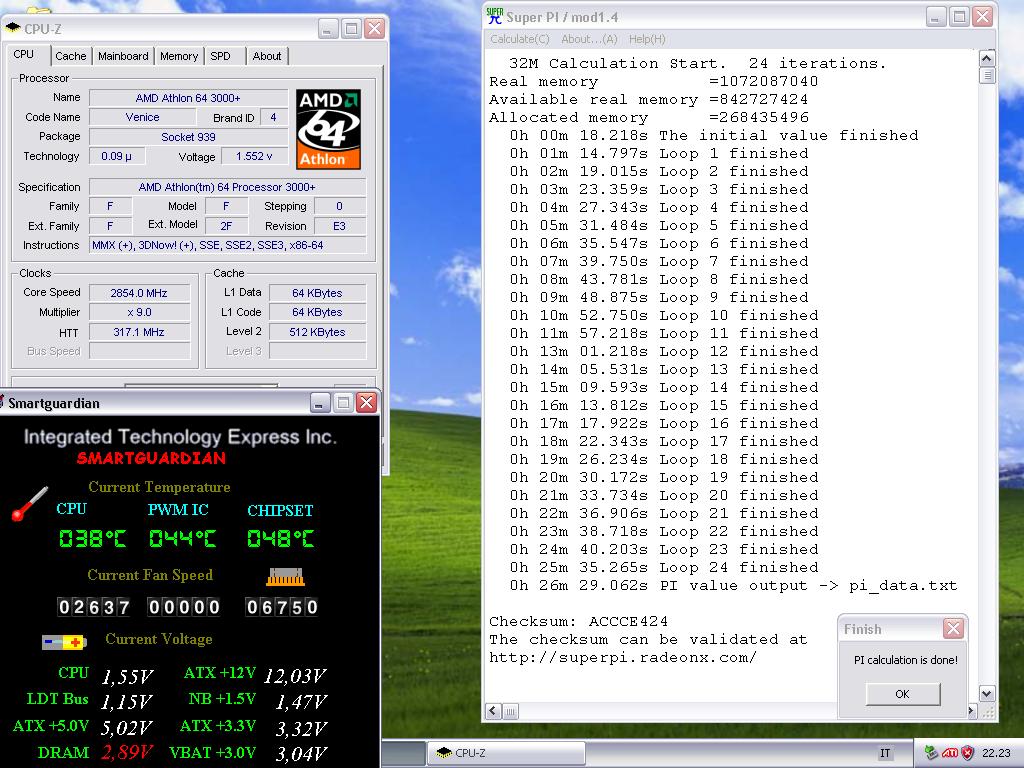The height and width of the screenshot is (768, 1024).
Task: Click the fan speed counter '06750'
Action: tap(282, 607)
